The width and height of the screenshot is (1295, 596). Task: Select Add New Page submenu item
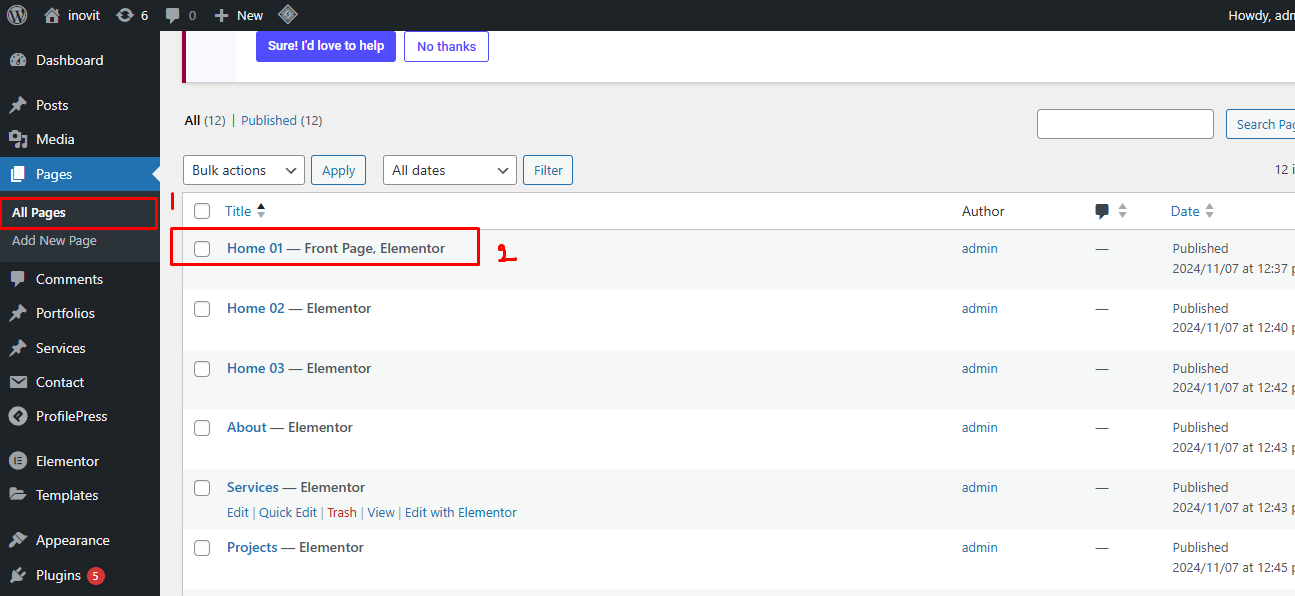point(54,241)
